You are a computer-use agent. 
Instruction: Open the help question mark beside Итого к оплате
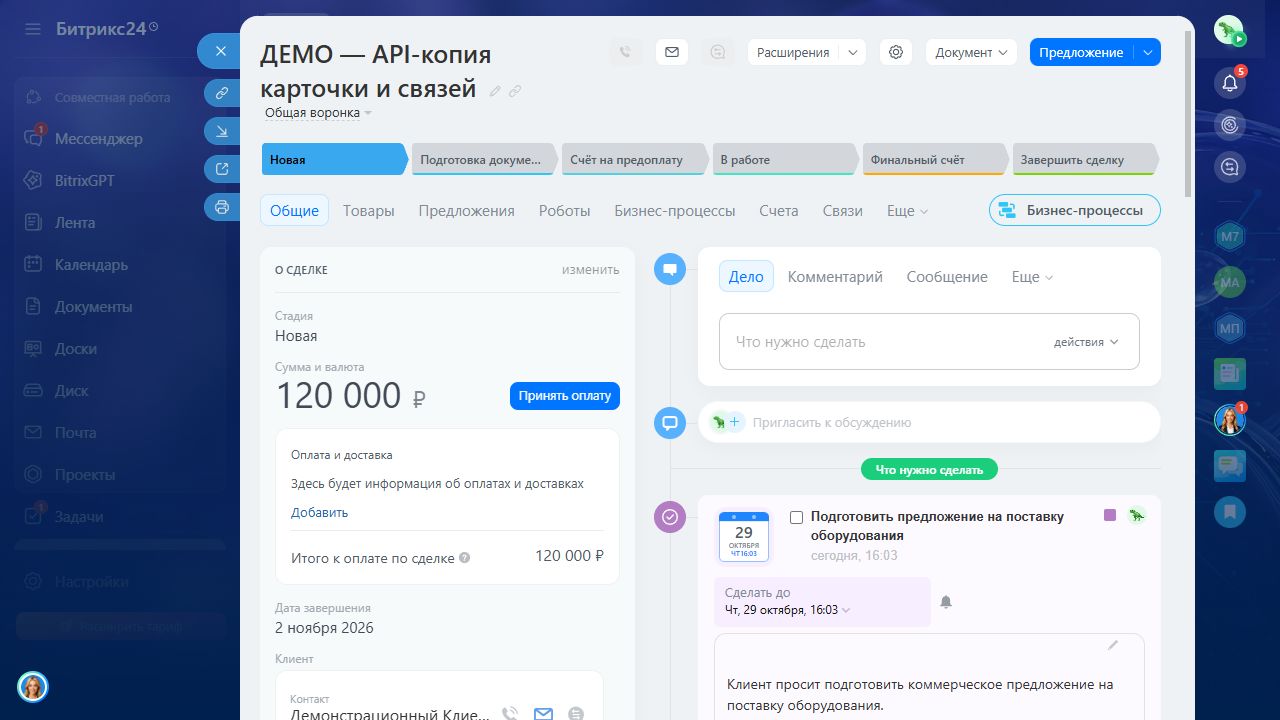click(x=465, y=559)
